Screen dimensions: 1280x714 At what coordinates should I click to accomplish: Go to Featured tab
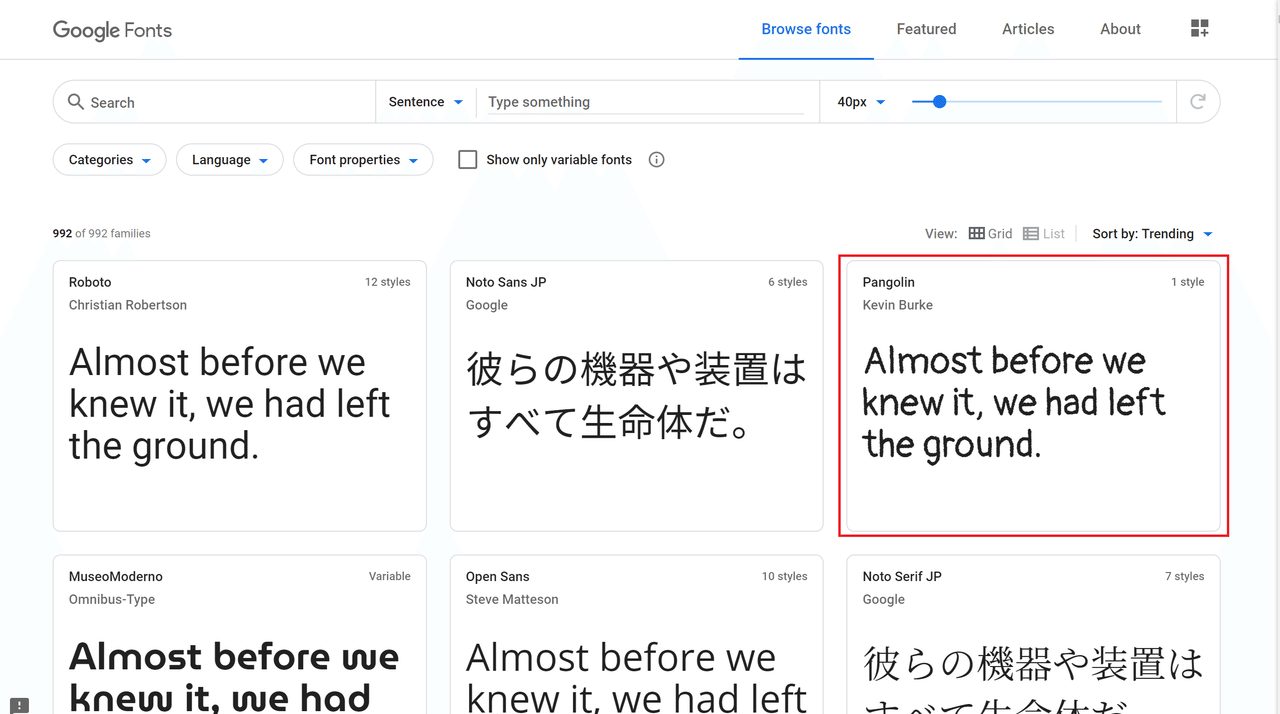click(x=926, y=30)
